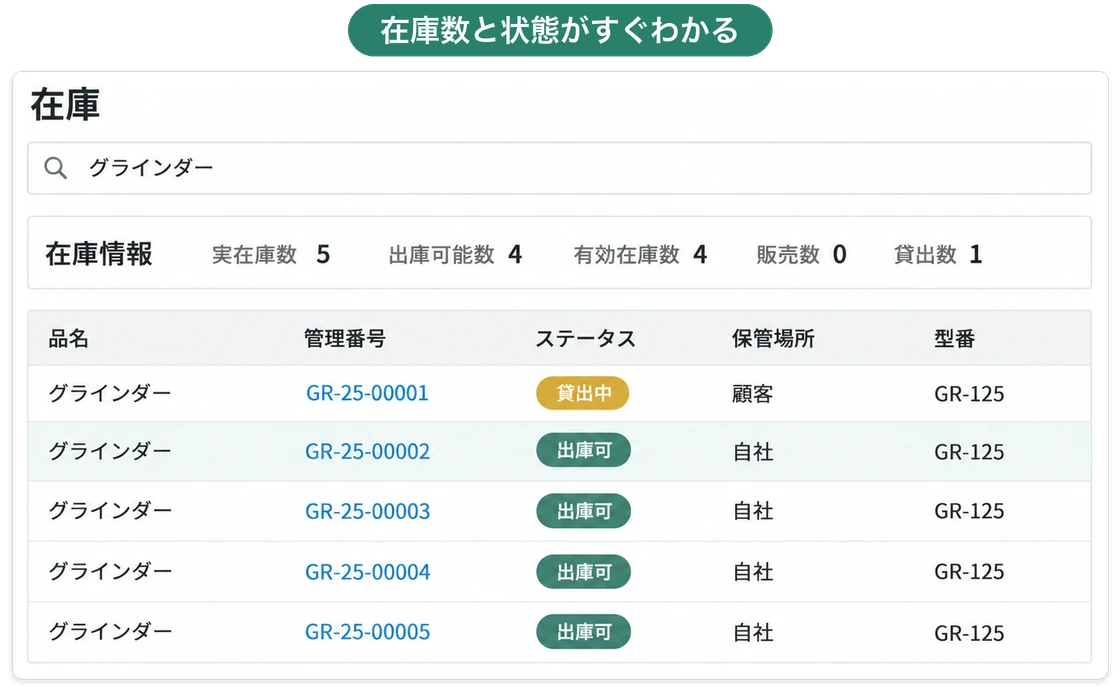Click 実在庫数 value 5
The height and width of the screenshot is (694, 1120).
click(x=323, y=254)
